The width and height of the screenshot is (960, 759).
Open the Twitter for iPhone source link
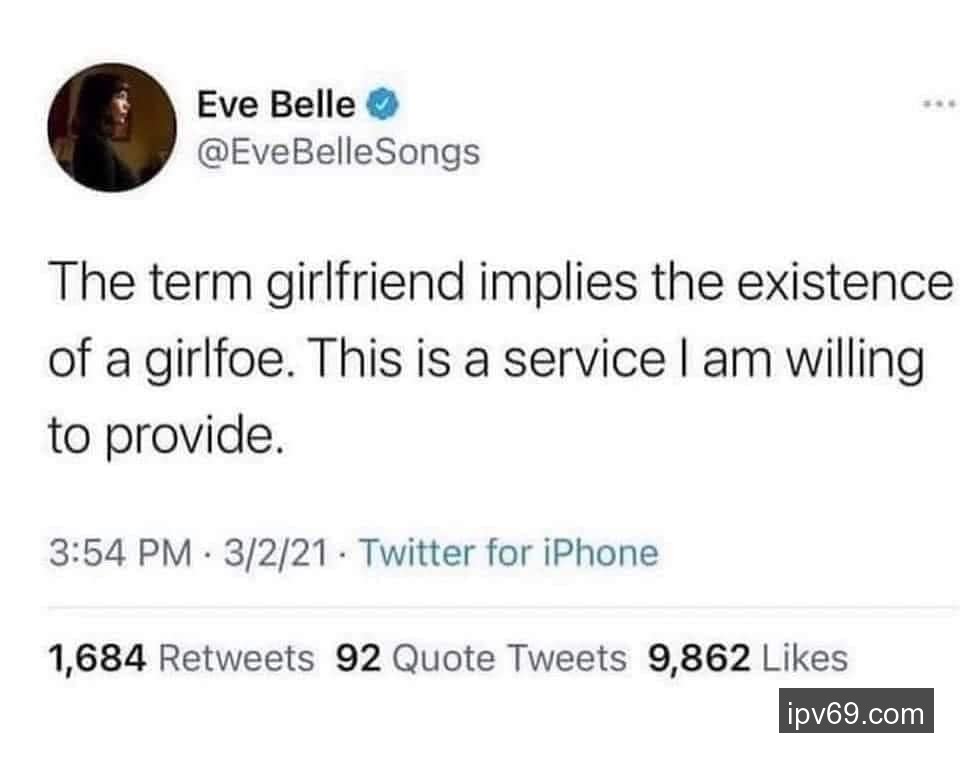click(508, 552)
